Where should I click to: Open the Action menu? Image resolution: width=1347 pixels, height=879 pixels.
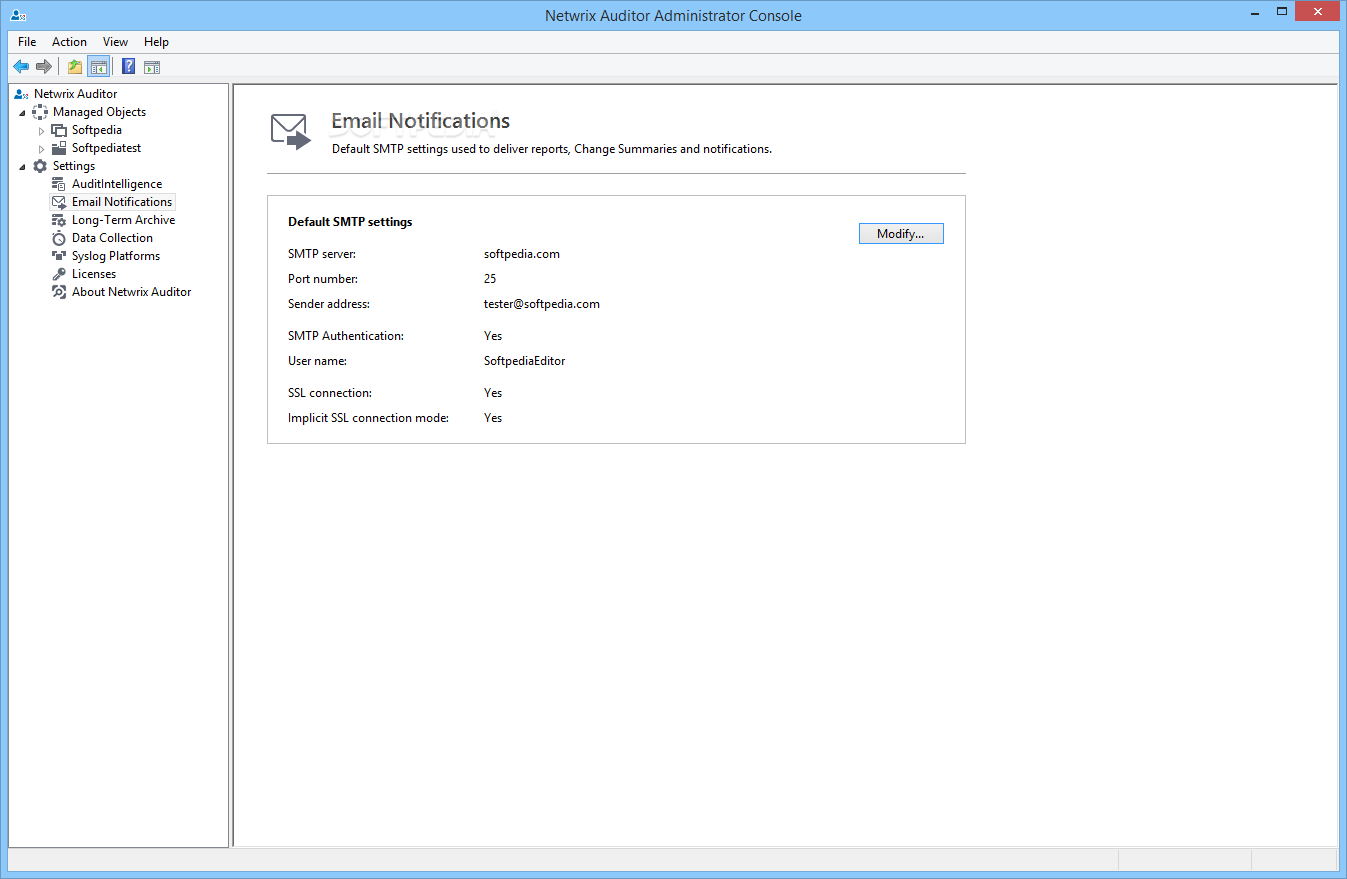[x=70, y=42]
